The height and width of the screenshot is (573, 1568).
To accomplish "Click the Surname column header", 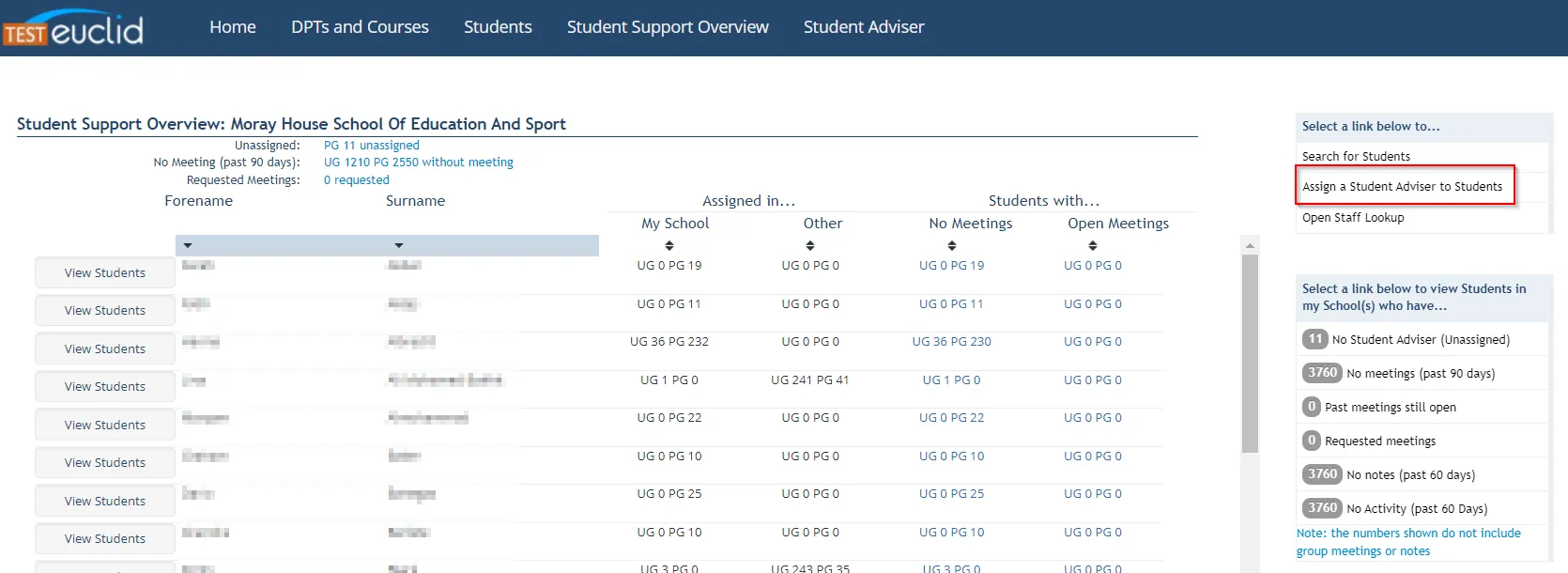I will (415, 201).
